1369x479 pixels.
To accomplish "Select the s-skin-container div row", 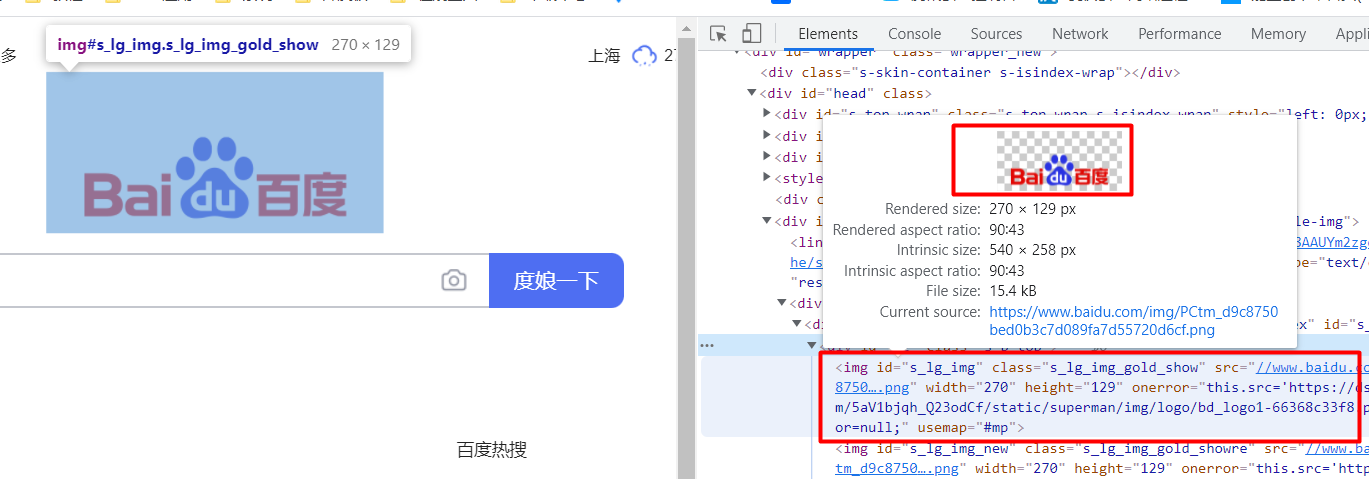I will [x=970, y=72].
